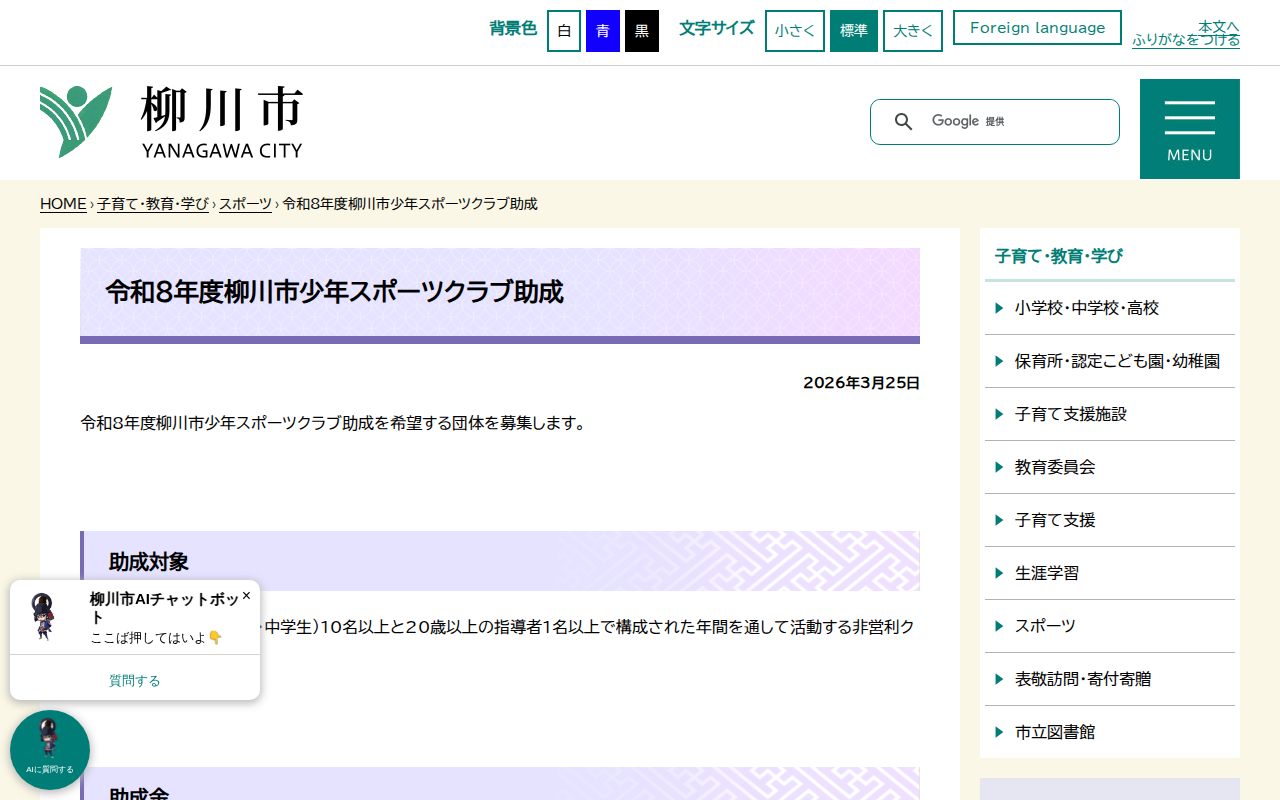This screenshot has height=800, width=1280.
Task: Click the arrow icon next to スポーツ
Action: point(999,625)
